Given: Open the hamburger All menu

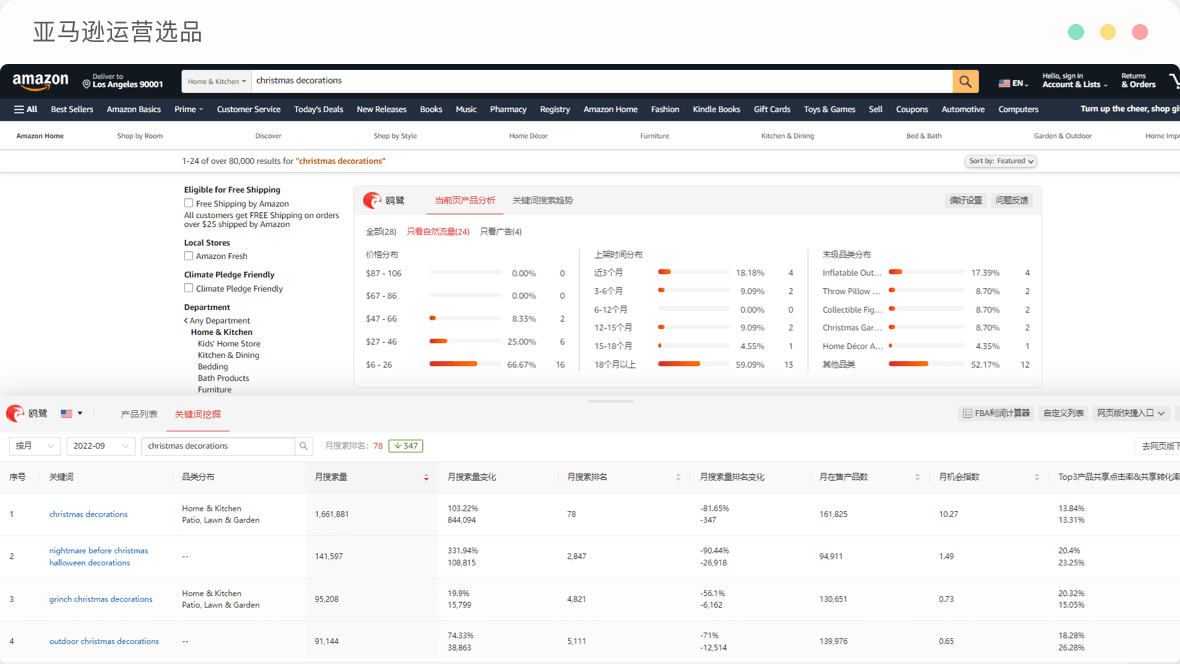Looking at the screenshot, I should pos(26,109).
